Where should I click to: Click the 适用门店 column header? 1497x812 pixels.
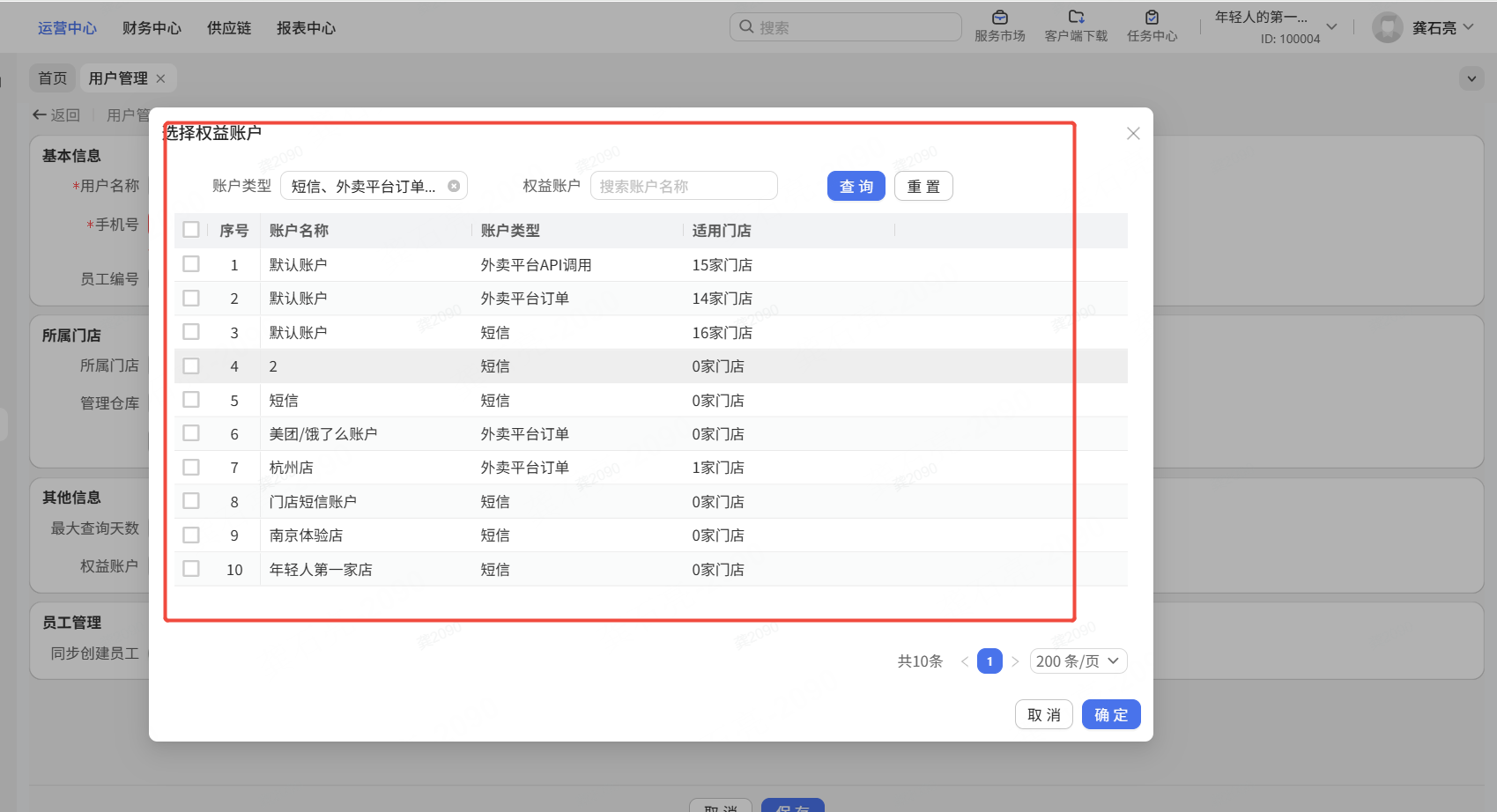pos(722,231)
